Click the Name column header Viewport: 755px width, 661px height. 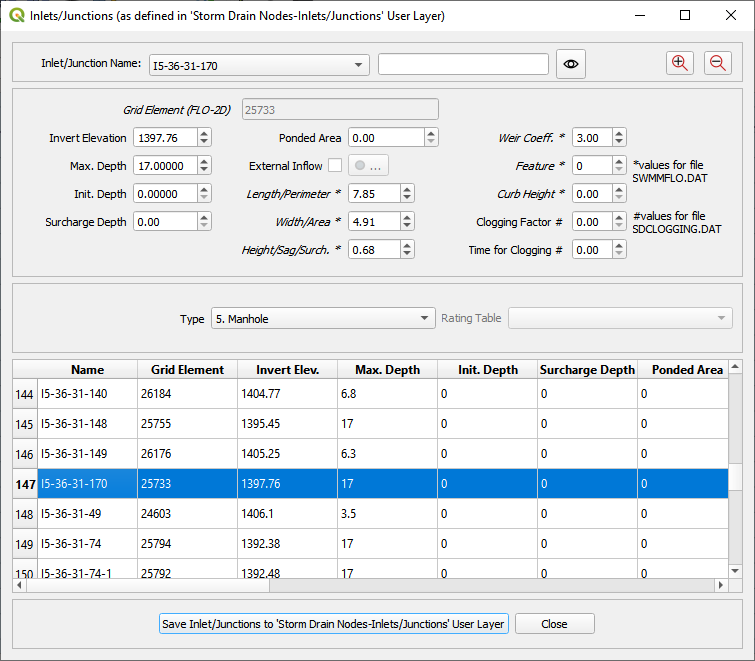[x=87, y=370]
